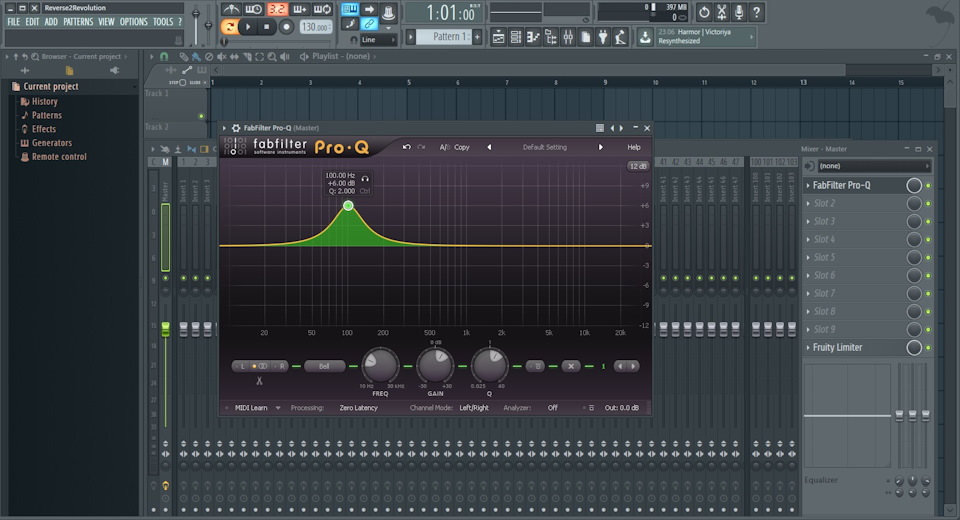Open the OPTIONS menu

click(x=133, y=21)
